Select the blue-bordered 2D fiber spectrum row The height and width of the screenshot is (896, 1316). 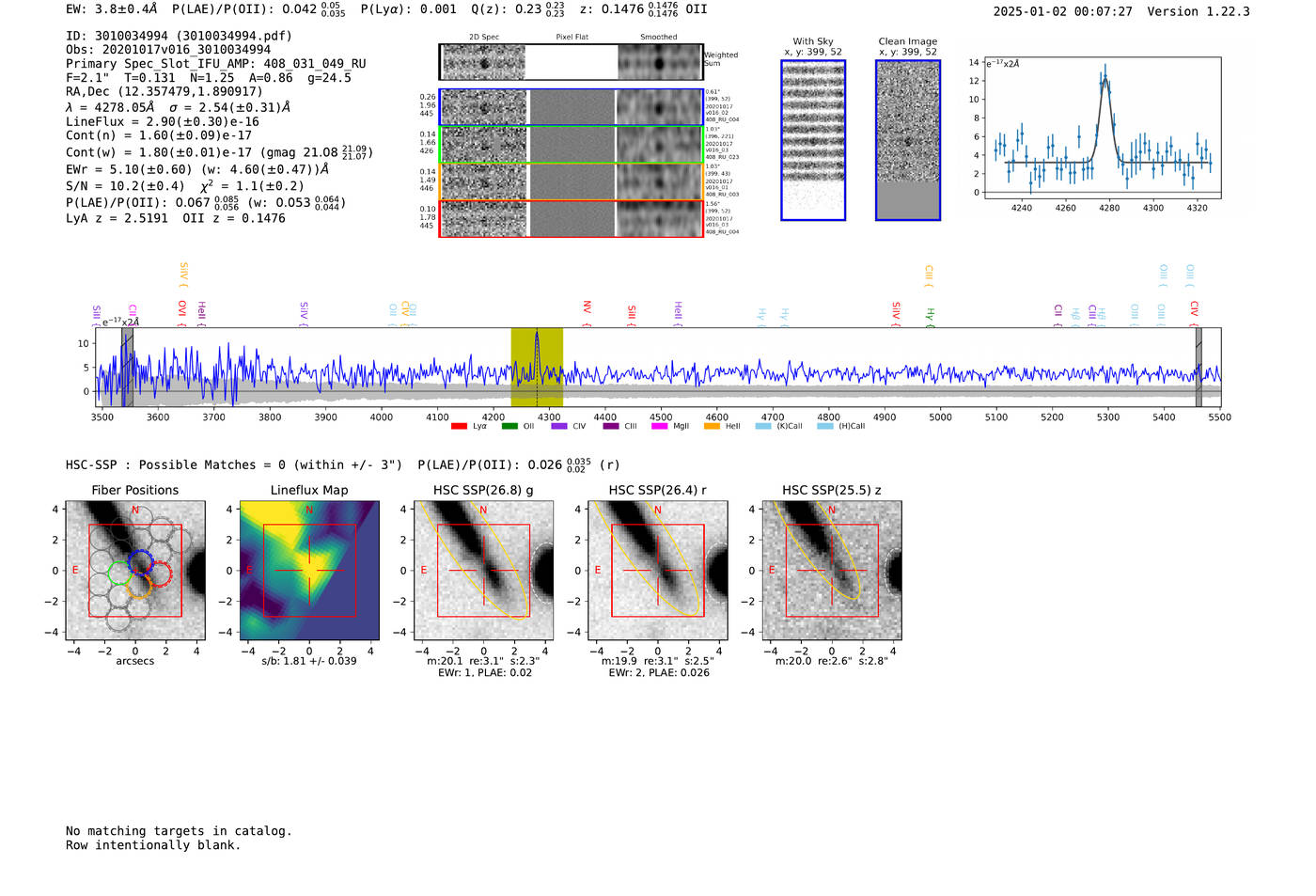point(571,107)
